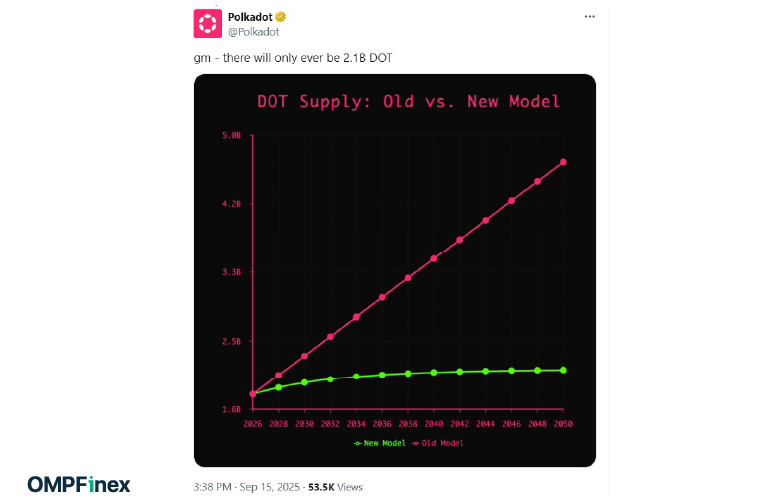Screen dimensions: 780x503
Task: Toggle New Model series in legend
Action: [380, 443]
